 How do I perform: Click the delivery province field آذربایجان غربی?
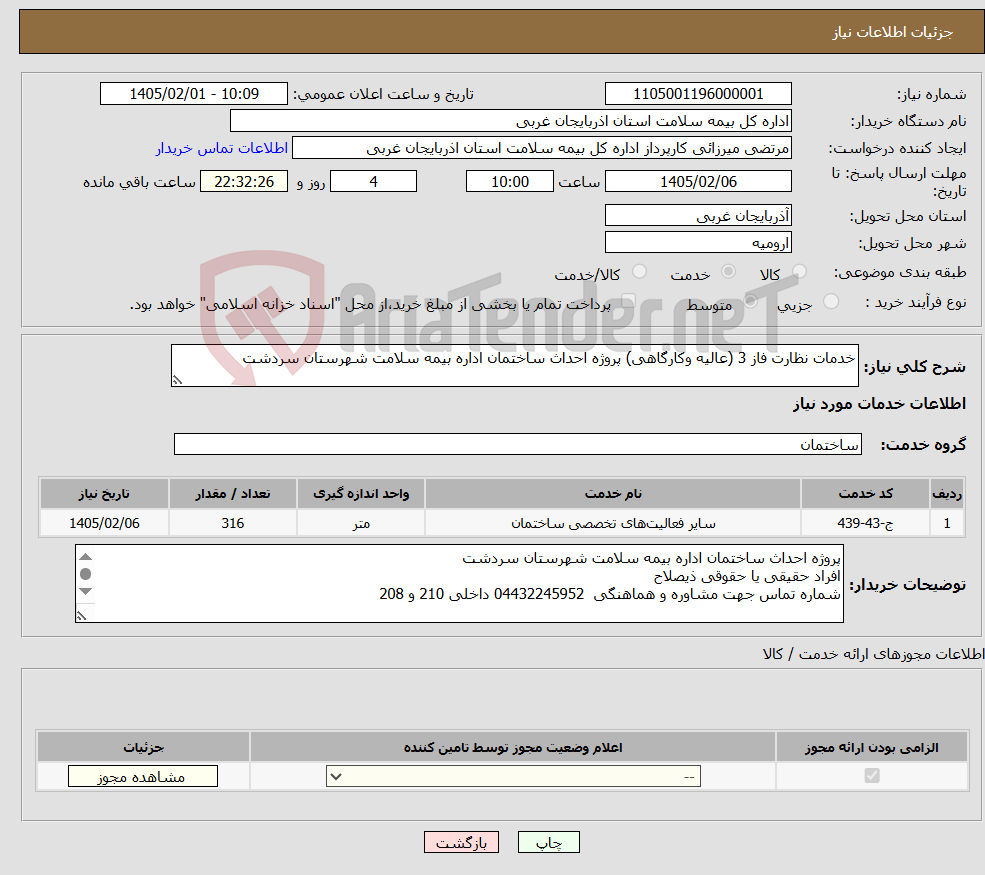coord(698,215)
